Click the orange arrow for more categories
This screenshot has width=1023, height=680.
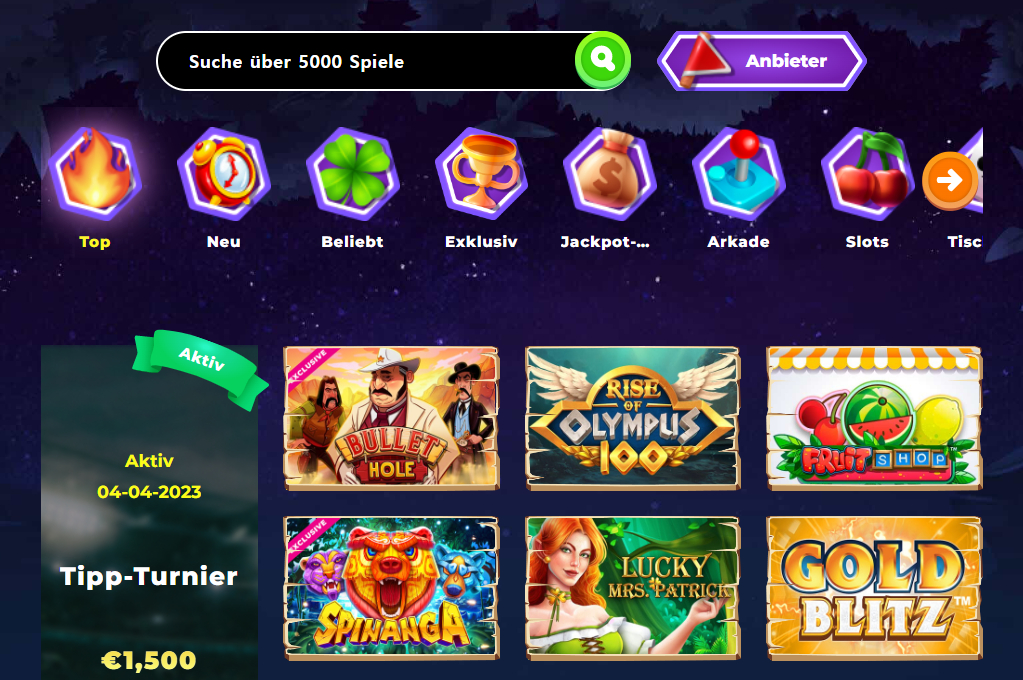pos(950,180)
